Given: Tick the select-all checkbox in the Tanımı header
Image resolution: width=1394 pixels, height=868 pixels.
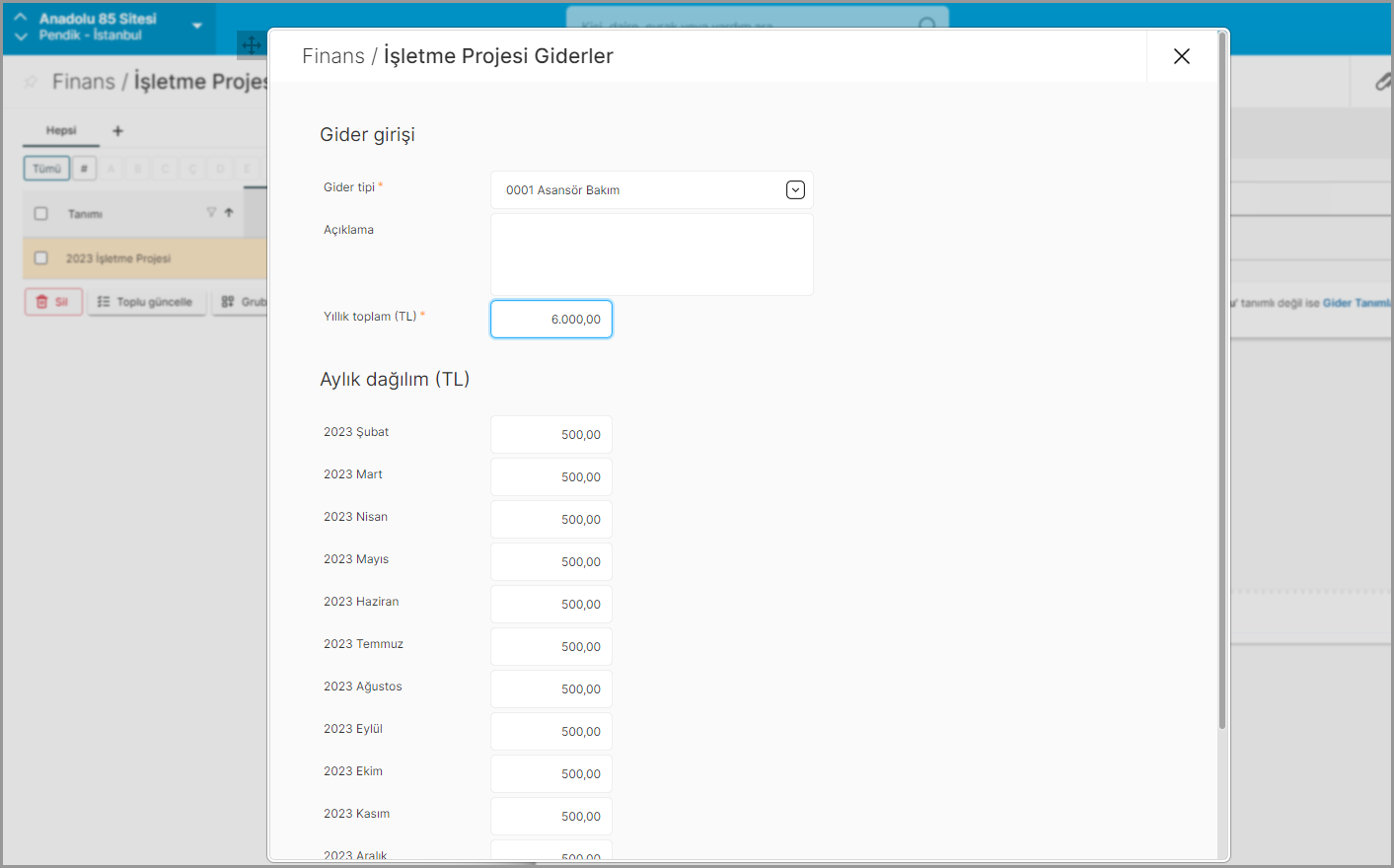Looking at the screenshot, I should coord(40,213).
